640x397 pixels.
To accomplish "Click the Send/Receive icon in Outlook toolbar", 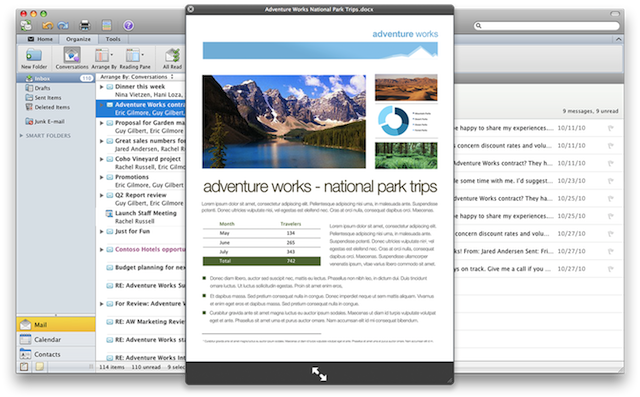I will tap(27, 26).
